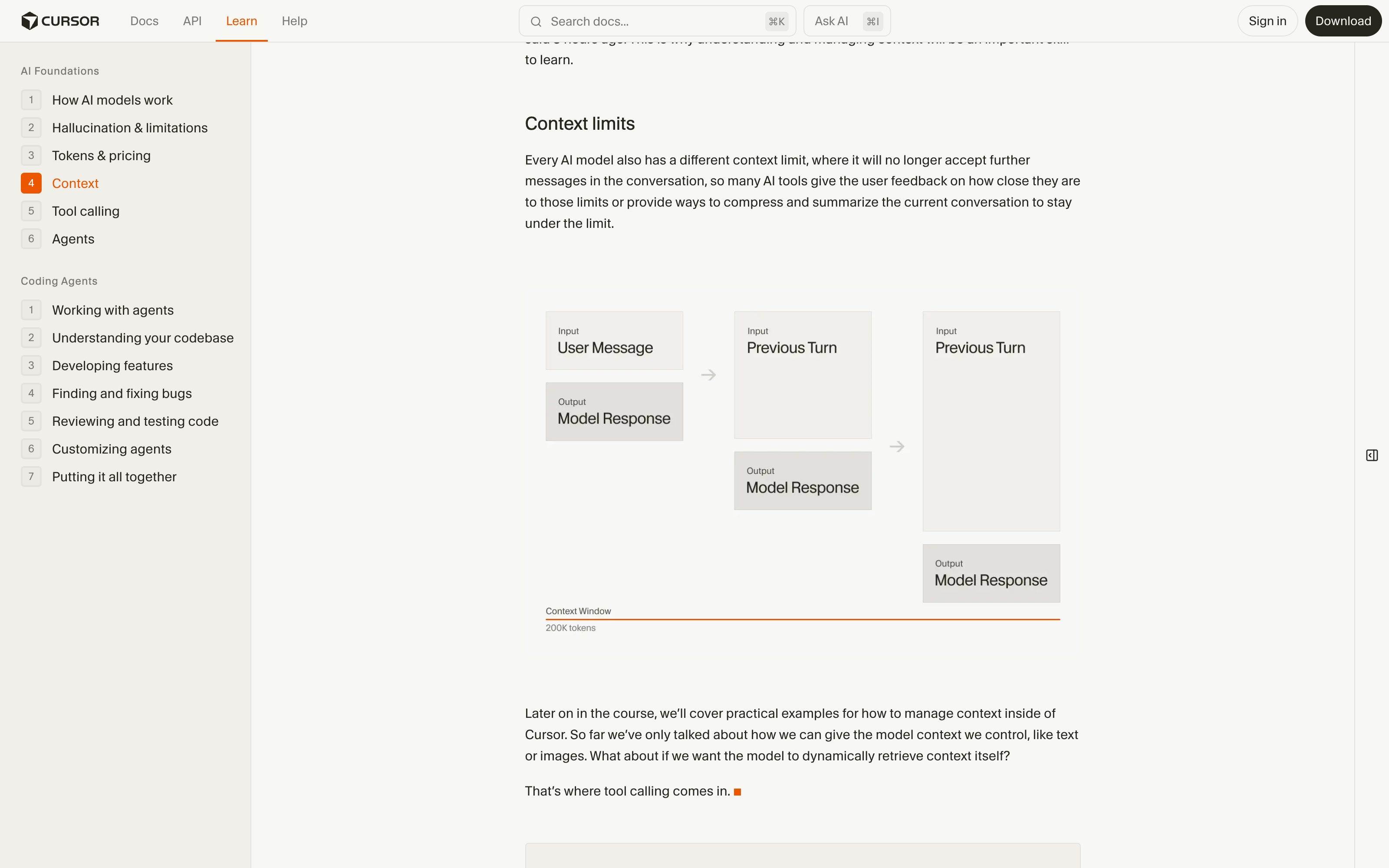Open the Help tab

[294, 21]
